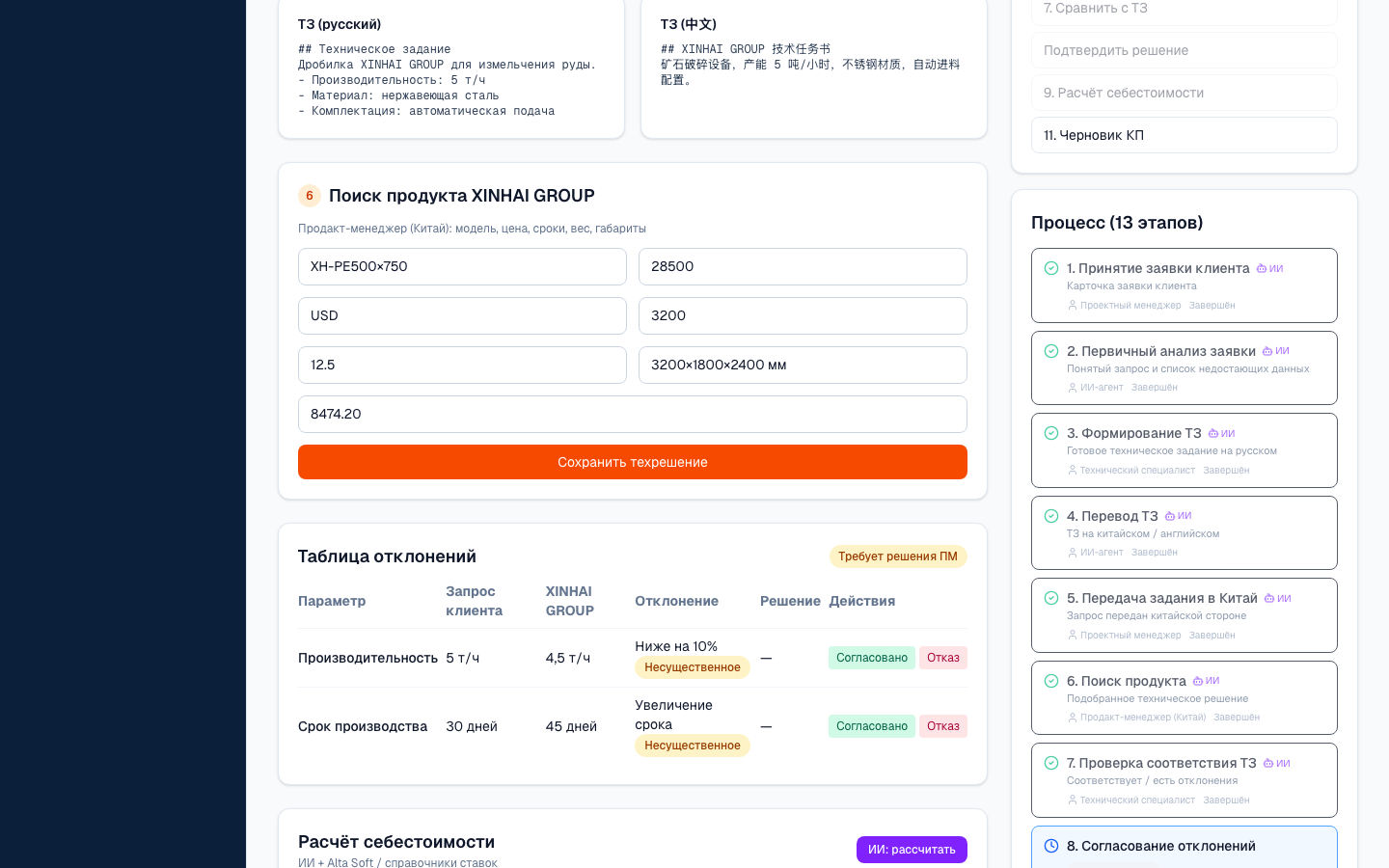This screenshot has height=868, width=1389.
Task: Click the ИИ robot badge on step 1 Принятие заявки
Action: pyautogui.click(x=1269, y=268)
